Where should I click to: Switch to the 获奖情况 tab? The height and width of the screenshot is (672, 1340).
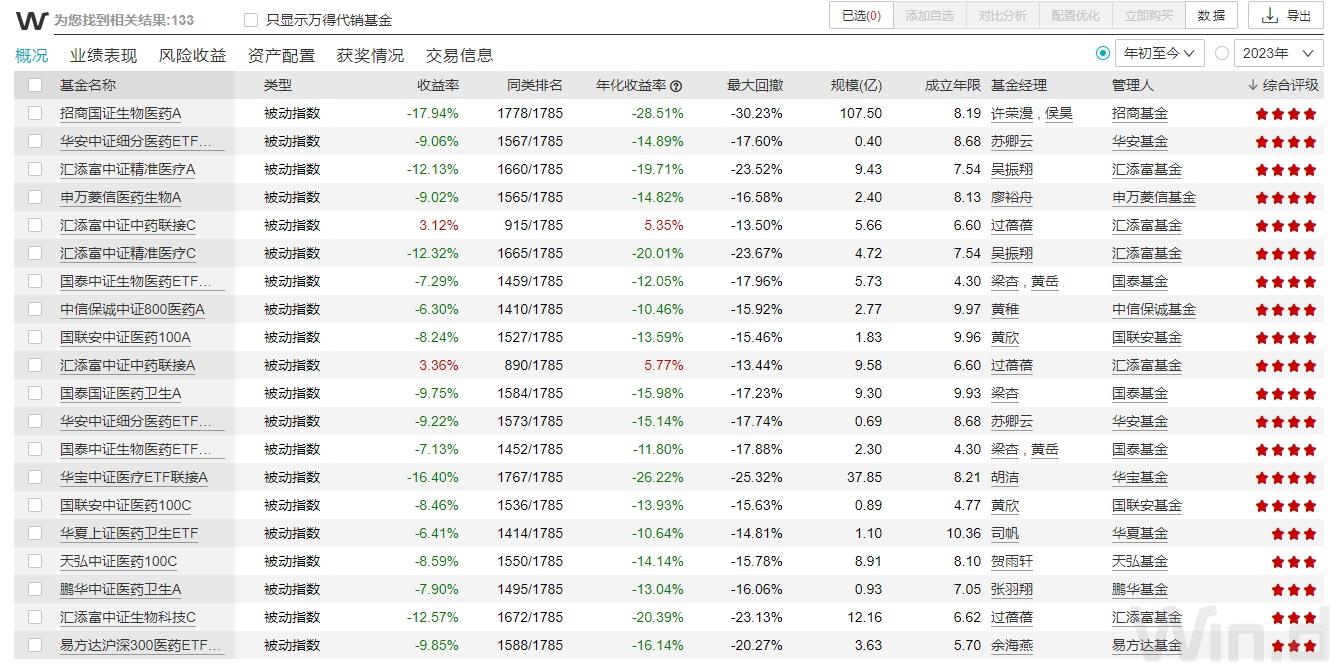(x=370, y=56)
